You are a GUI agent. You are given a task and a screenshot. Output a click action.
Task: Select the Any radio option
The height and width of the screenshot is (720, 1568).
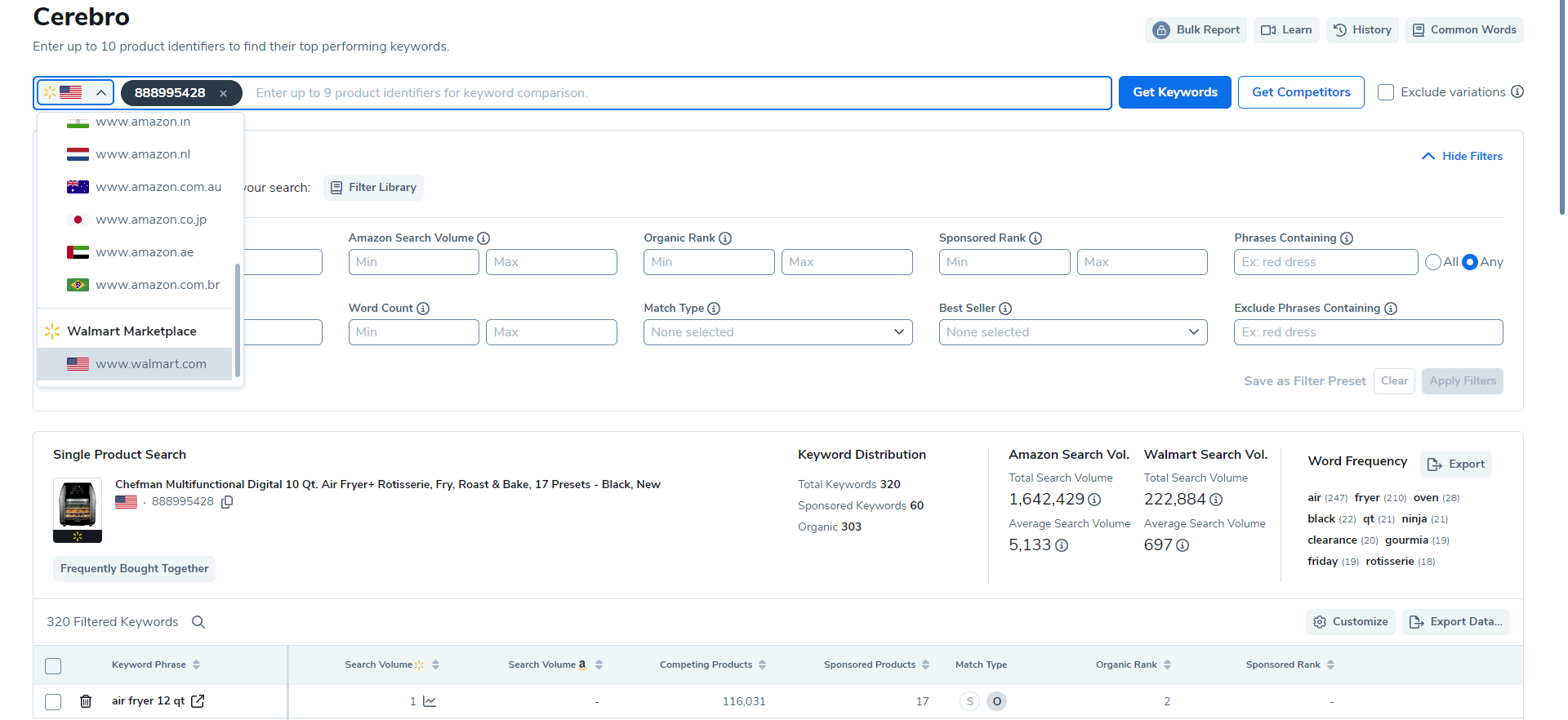[x=1470, y=262]
